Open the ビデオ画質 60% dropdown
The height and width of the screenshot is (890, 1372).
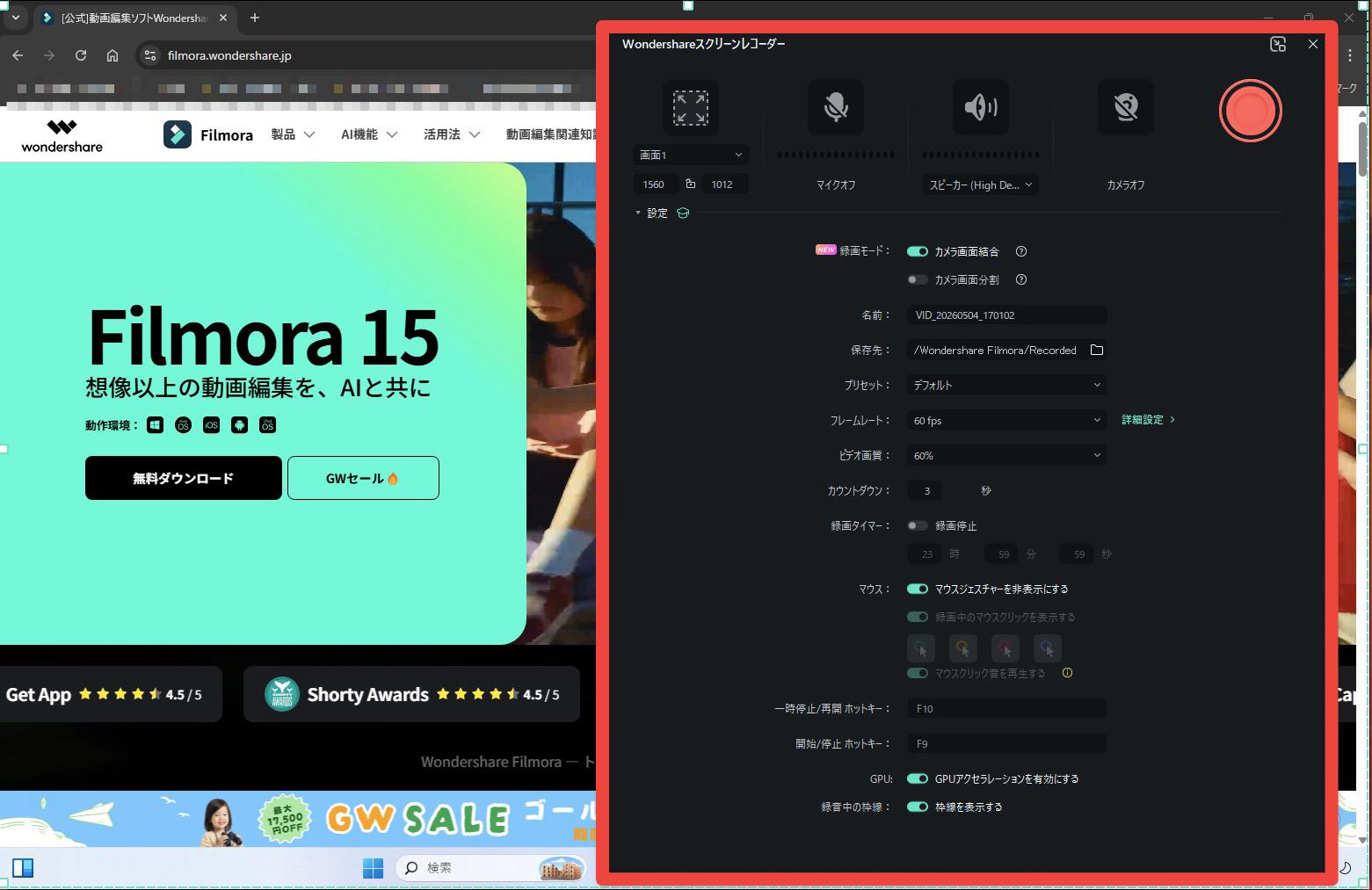click(x=1006, y=455)
